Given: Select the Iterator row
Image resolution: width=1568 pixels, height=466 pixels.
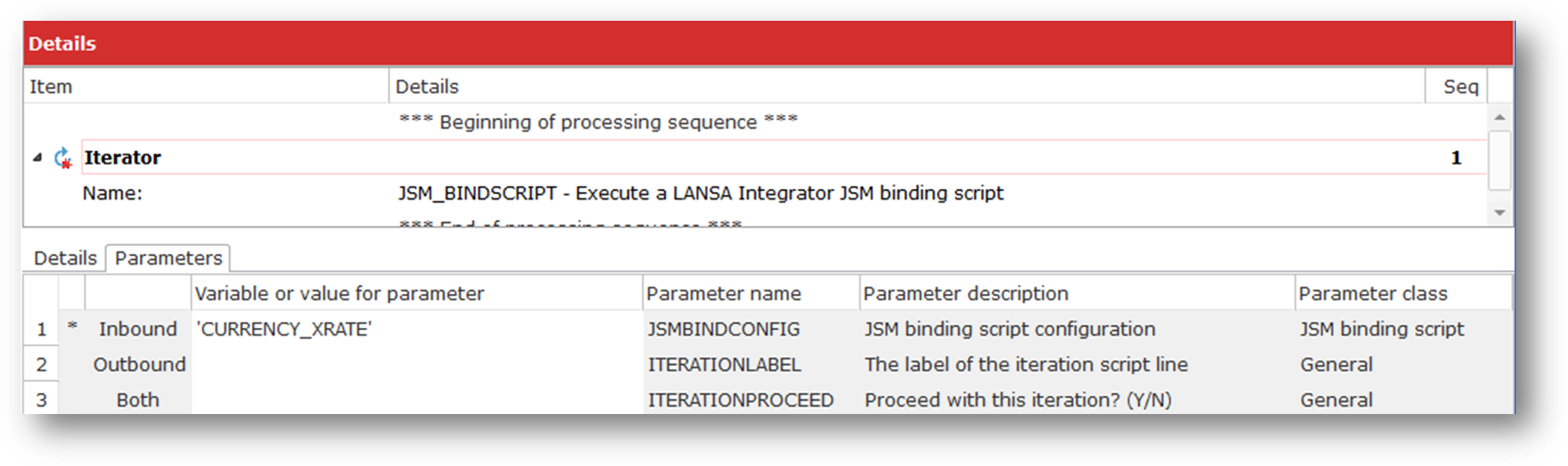Looking at the screenshot, I should (x=123, y=158).
